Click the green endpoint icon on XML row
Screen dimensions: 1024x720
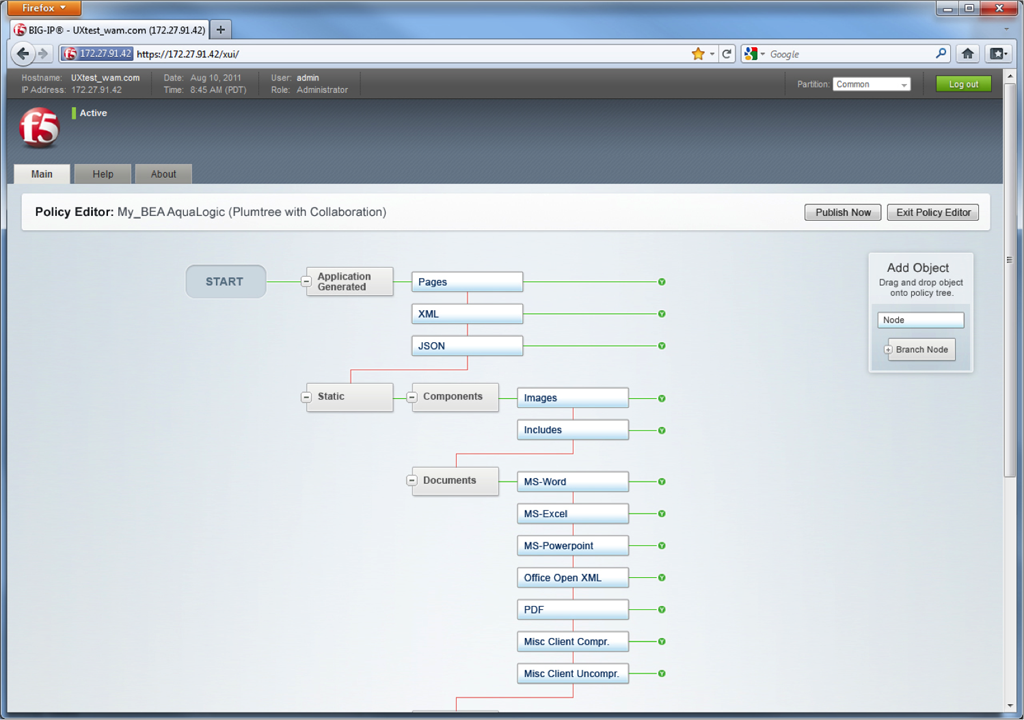click(x=662, y=314)
